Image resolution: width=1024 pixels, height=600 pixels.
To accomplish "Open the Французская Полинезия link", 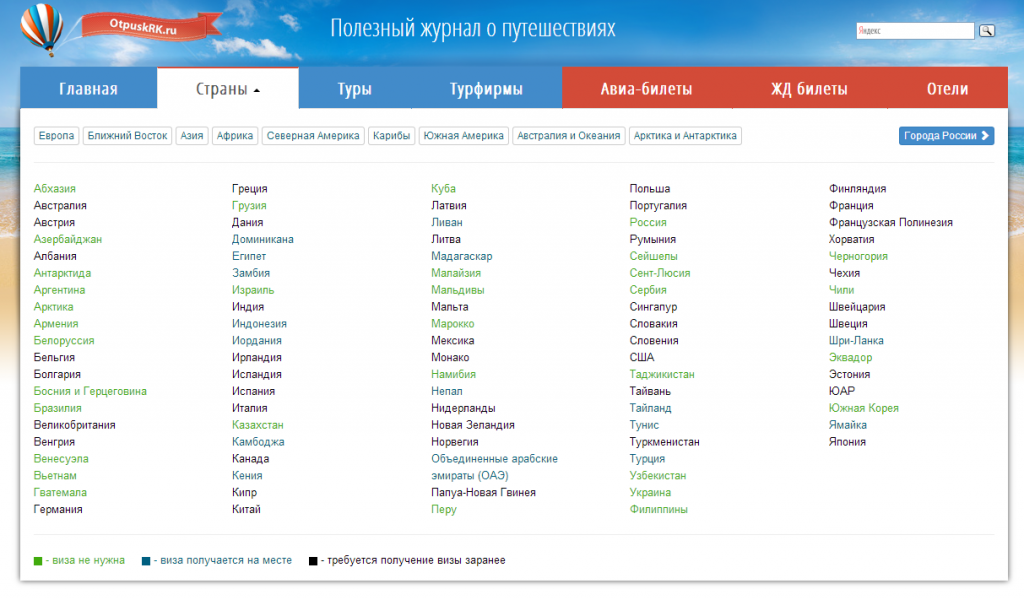I will click(891, 223).
